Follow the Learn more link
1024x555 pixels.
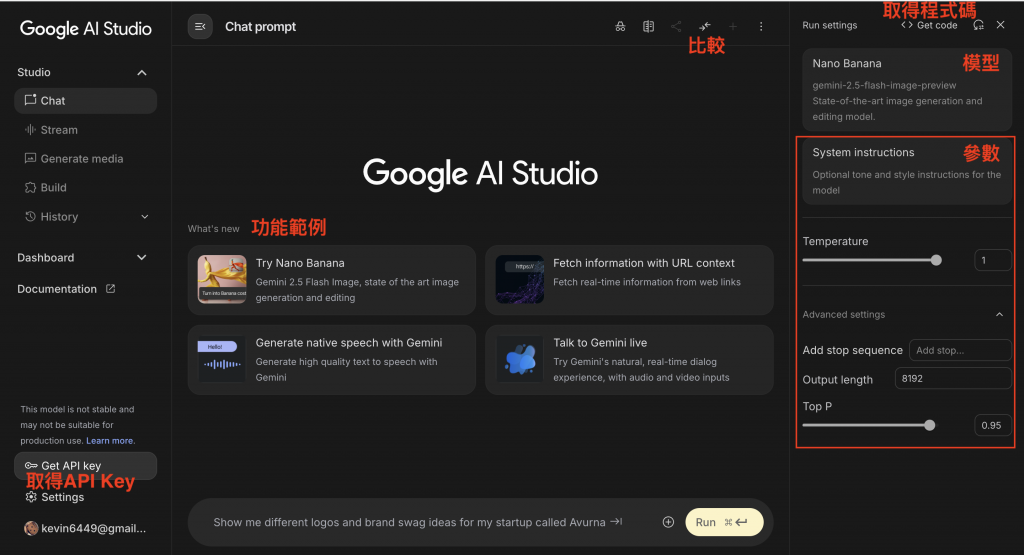[x=110, y=441]
